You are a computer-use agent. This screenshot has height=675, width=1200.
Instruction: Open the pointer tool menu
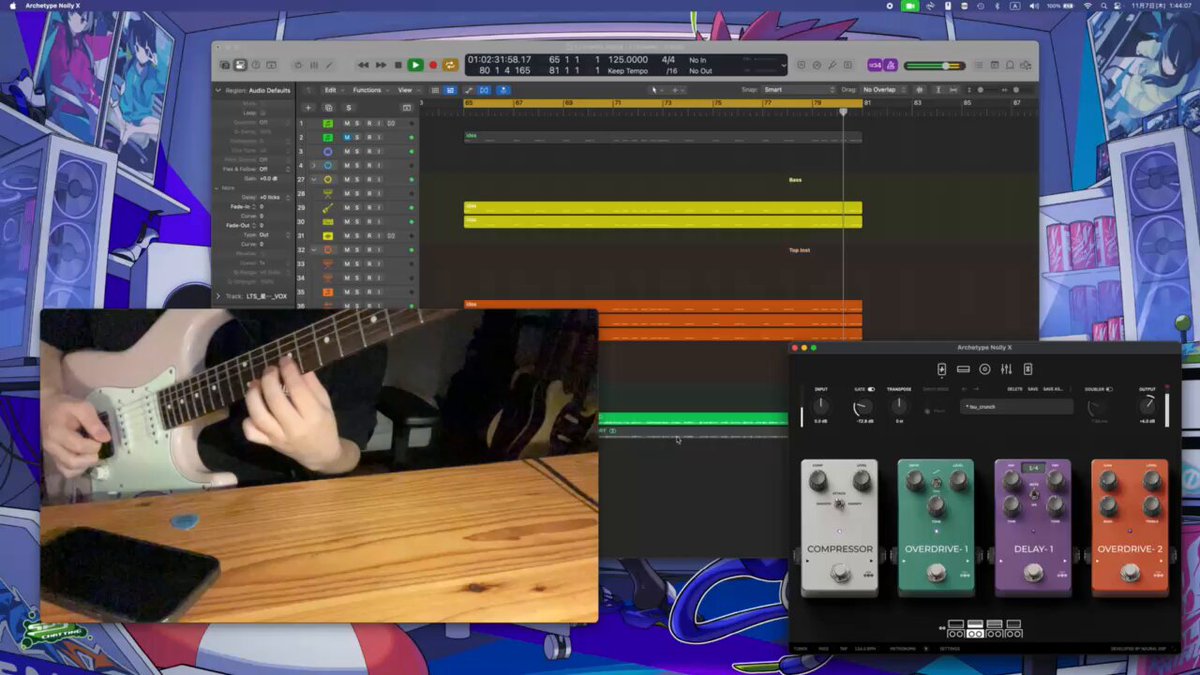tap(656, 90)
